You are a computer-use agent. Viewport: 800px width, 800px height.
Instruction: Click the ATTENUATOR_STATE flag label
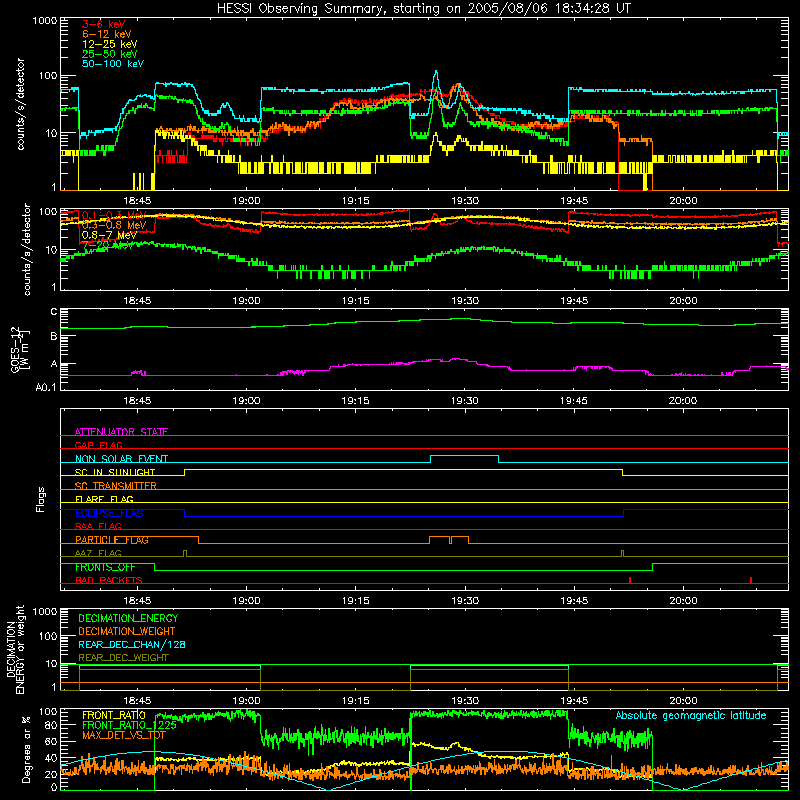[x=121, y=432]
